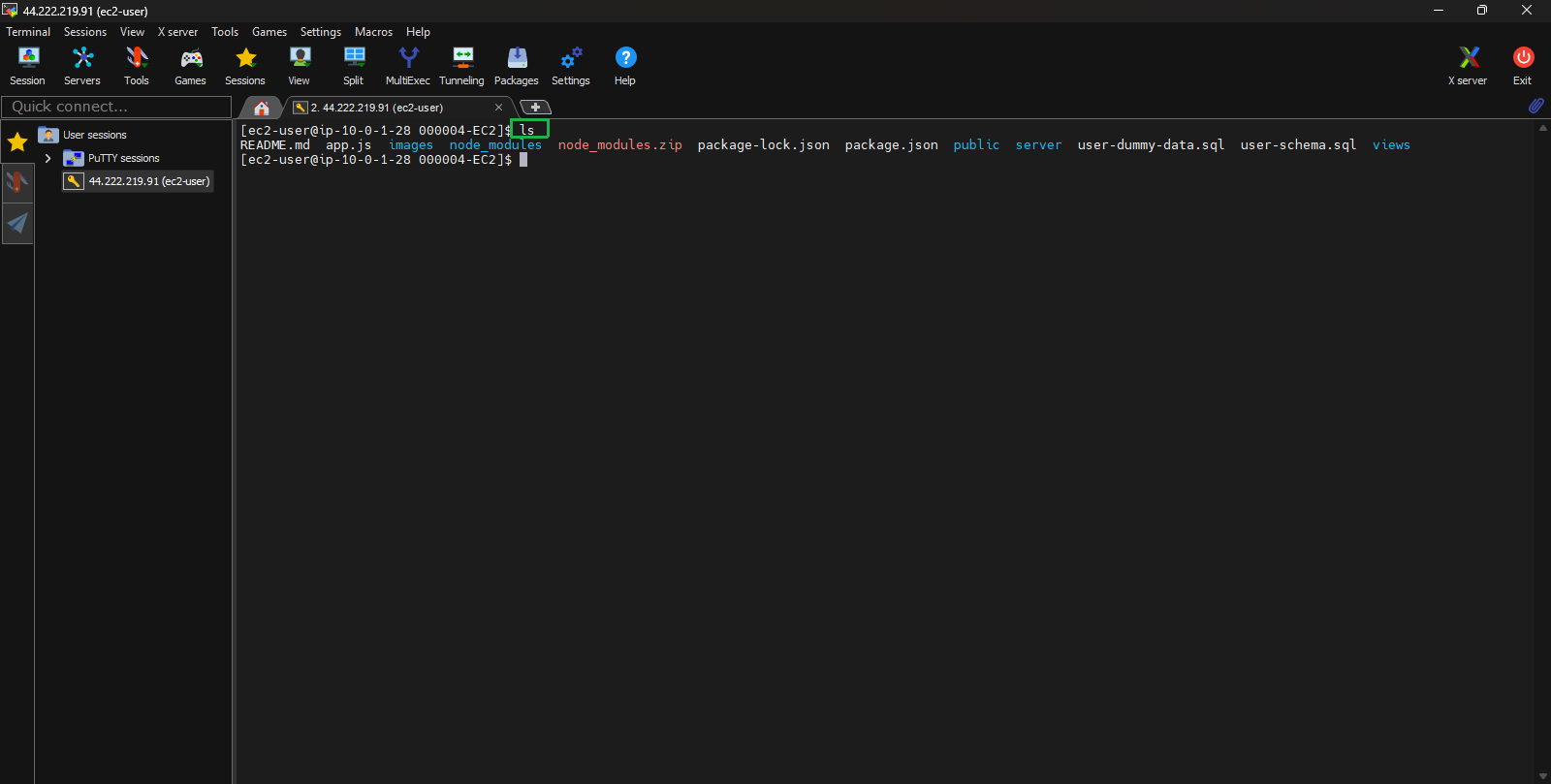The image size is (1551, 784).
Task: Click the Tools toolbar icon
Action: click(137, 66)
